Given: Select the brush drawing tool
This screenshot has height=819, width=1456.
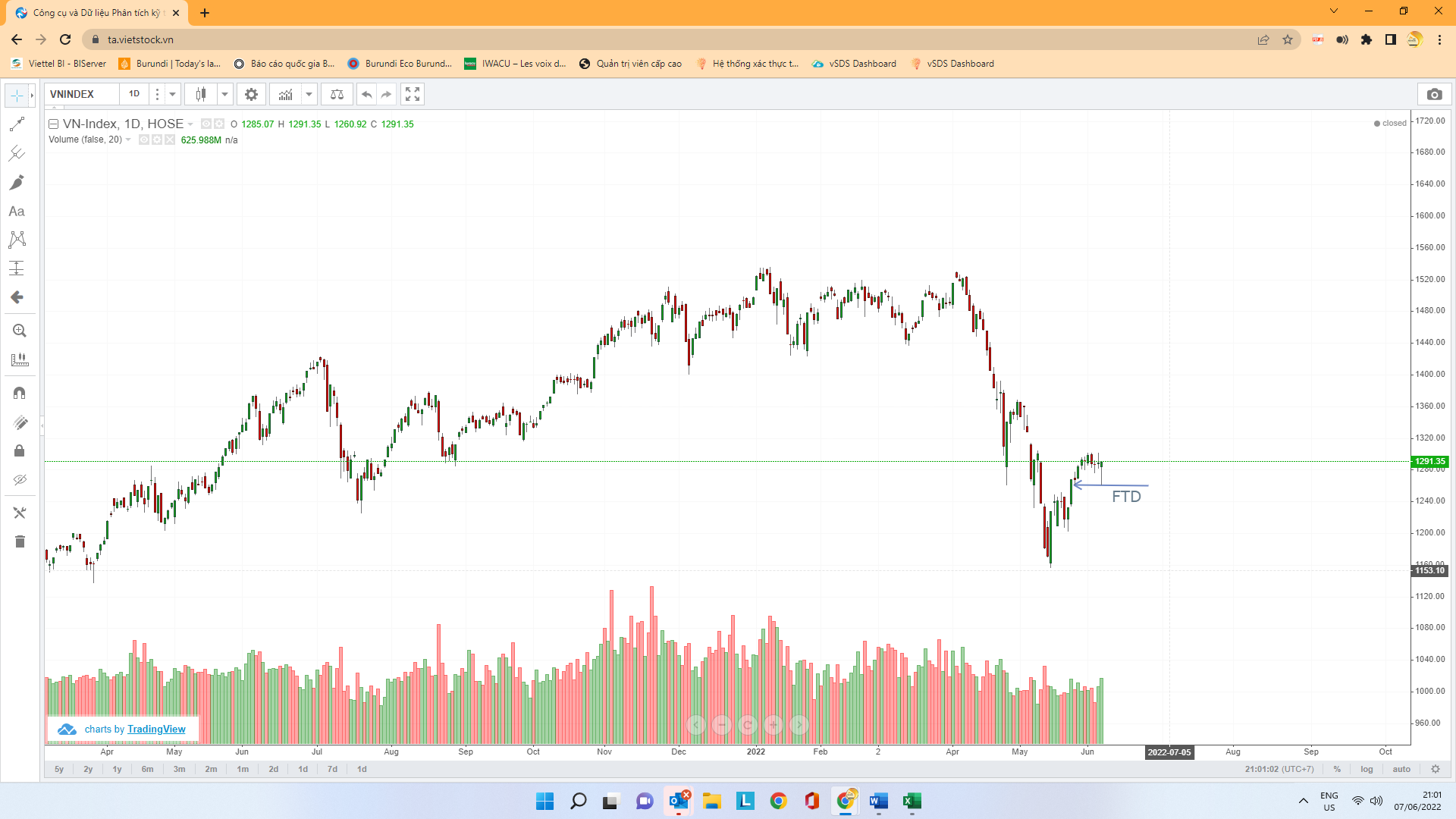Looking at the screenshot, I should pos(17,182).
